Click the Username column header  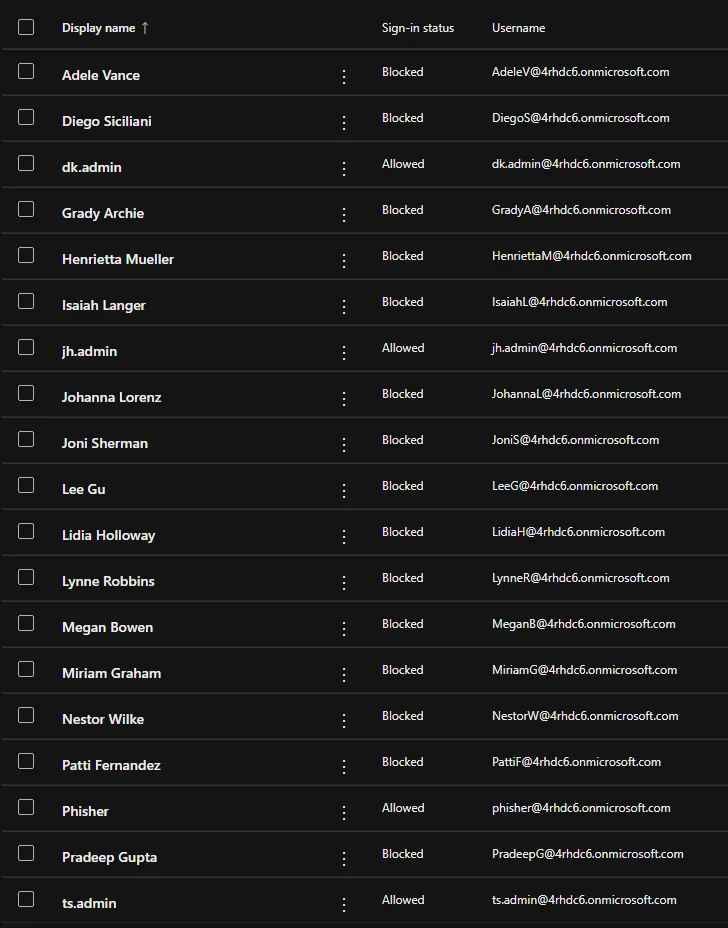coord(518,28)
